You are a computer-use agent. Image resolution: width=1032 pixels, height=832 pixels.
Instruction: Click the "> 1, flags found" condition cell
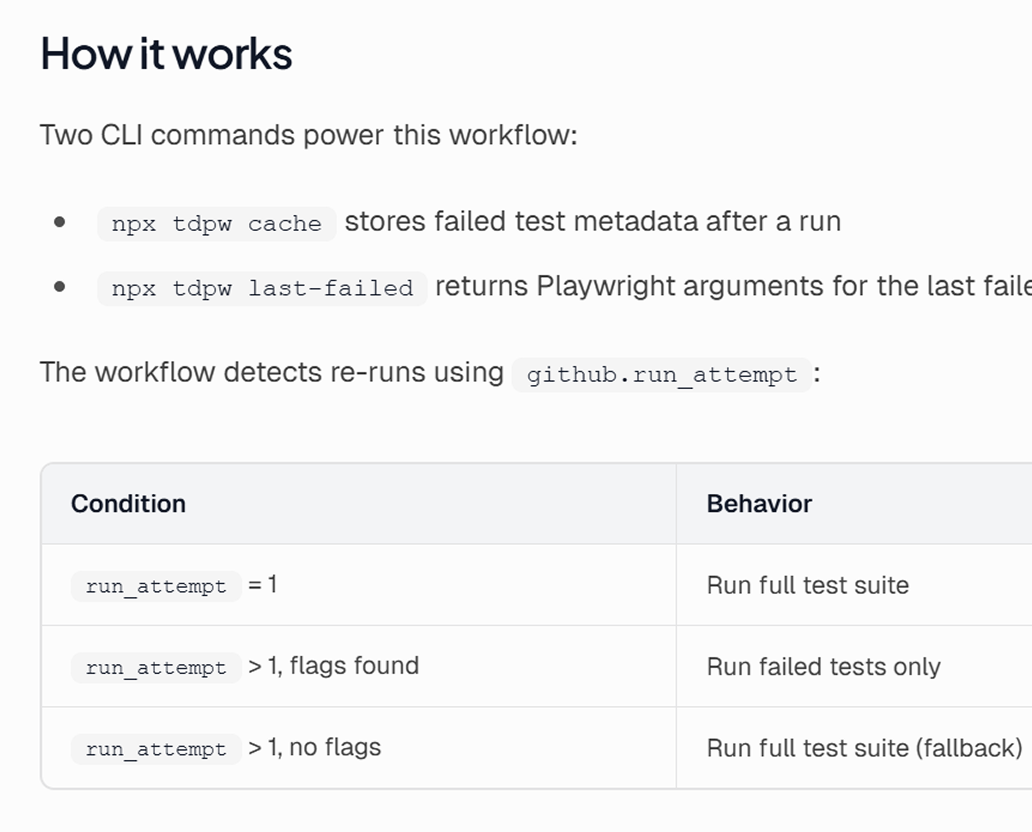(x=359, y=666)
